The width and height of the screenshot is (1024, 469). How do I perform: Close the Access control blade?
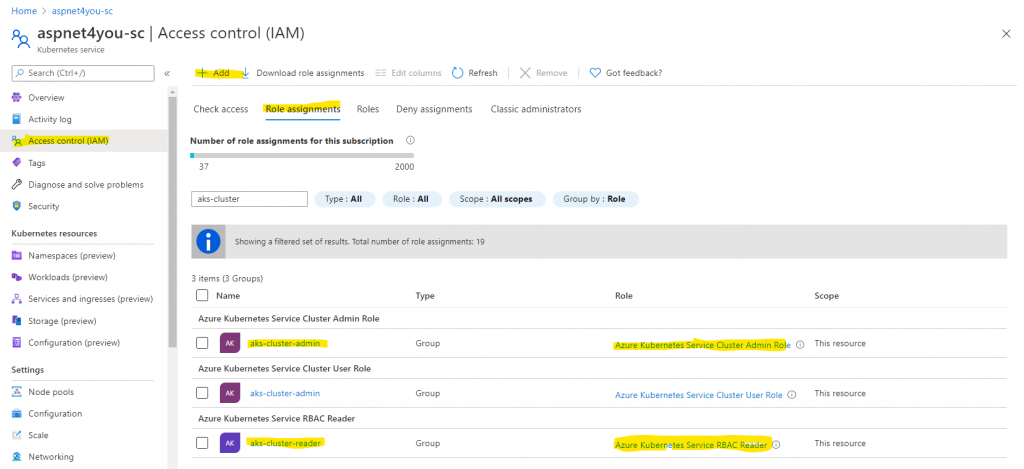pos(1006,34)
